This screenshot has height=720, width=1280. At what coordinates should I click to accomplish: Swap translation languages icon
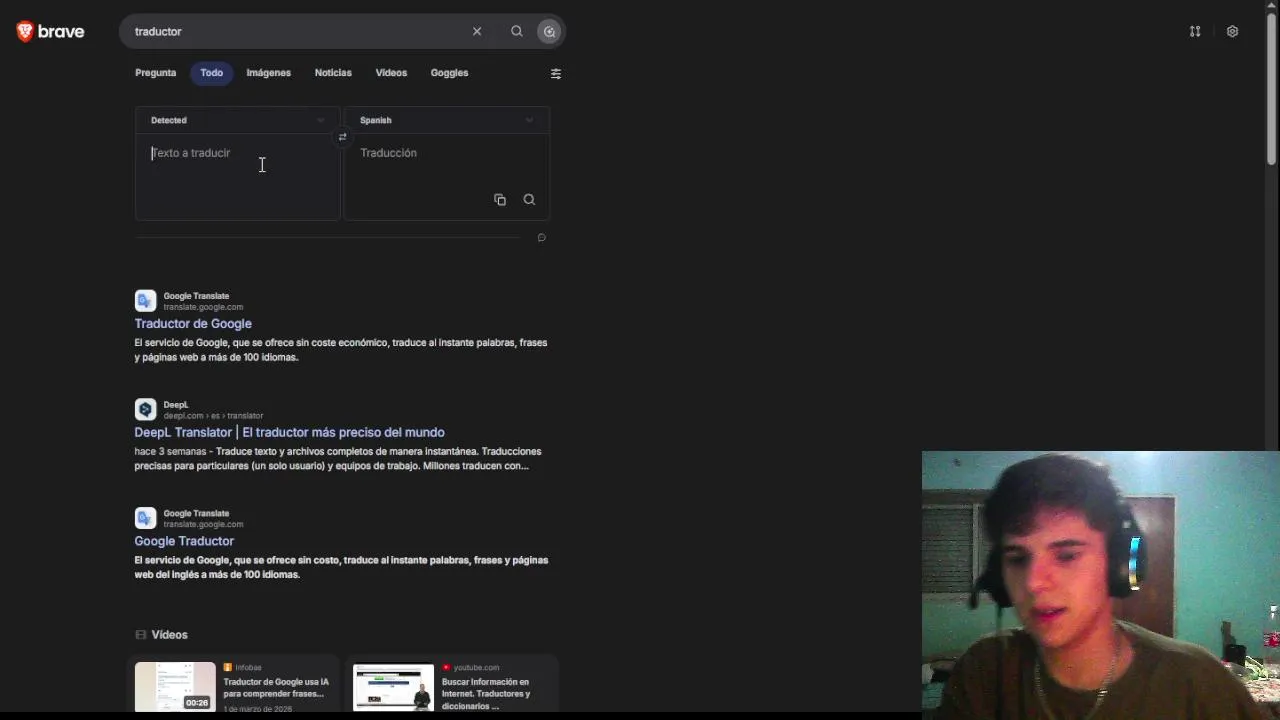(342, 137)
